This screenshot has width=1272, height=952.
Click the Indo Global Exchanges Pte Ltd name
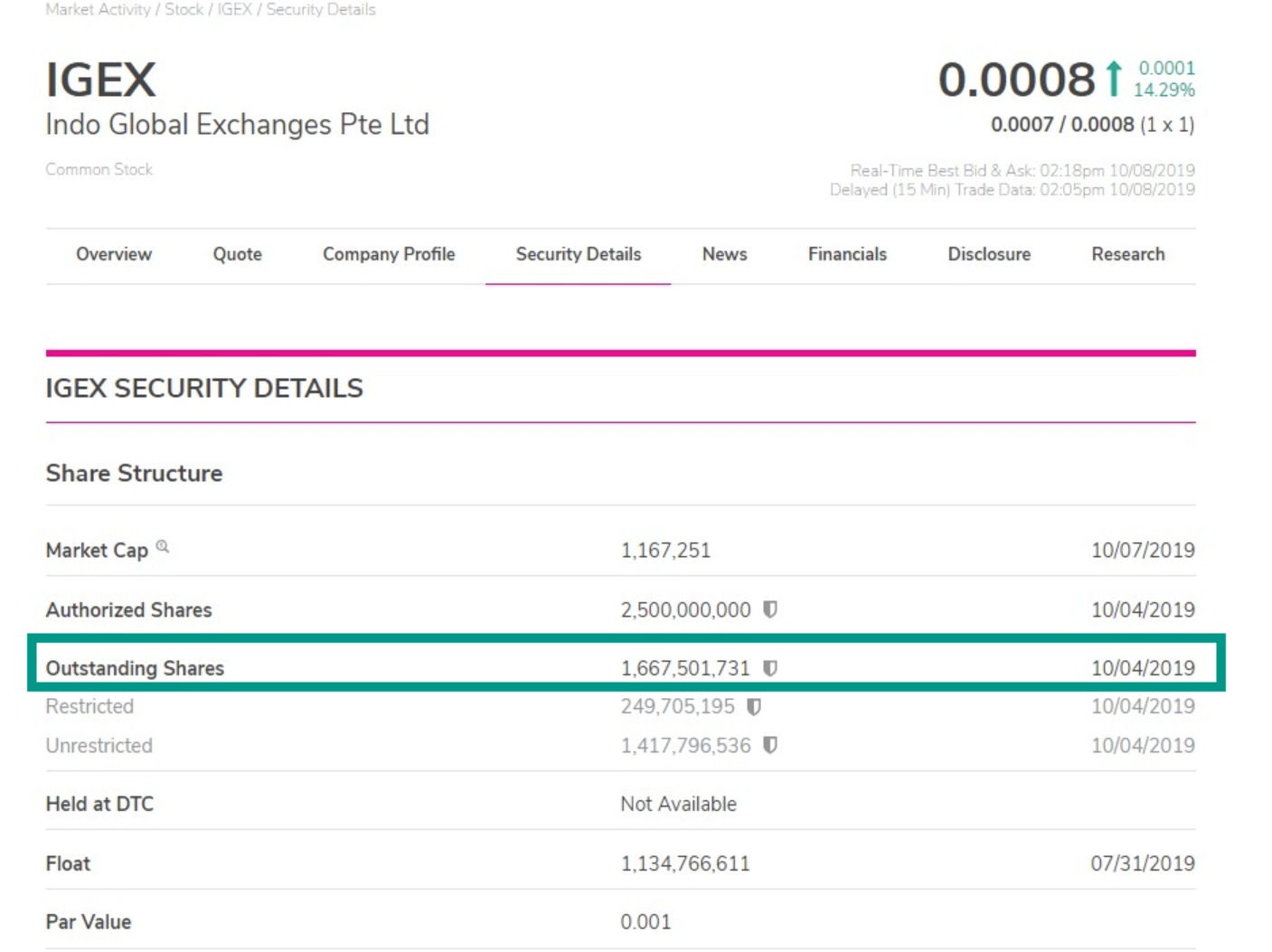click(x=238, y=125)
